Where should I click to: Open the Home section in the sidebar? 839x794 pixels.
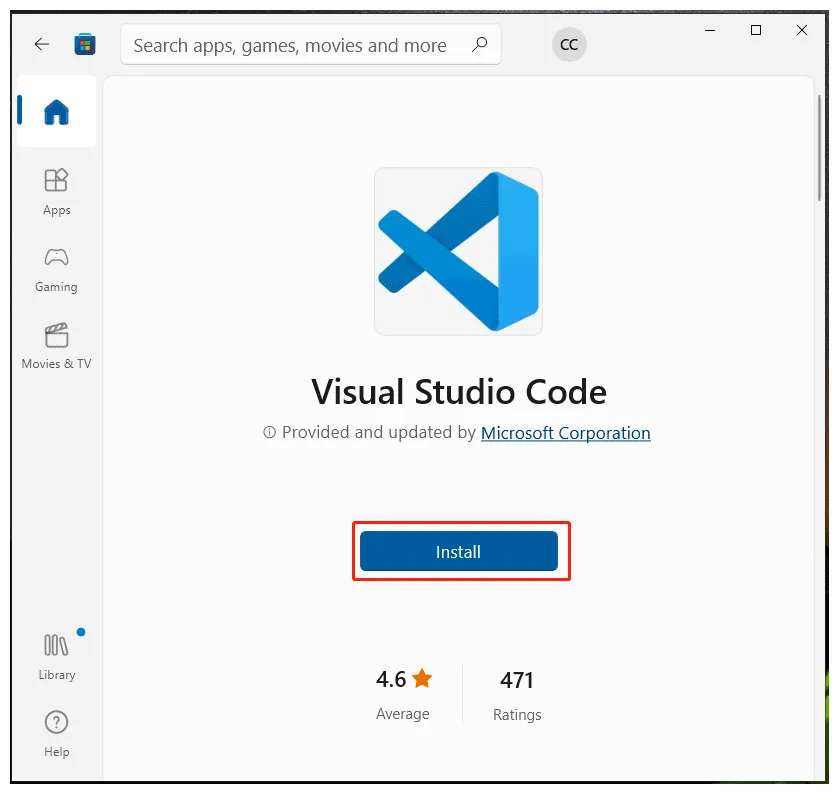tap(56, 112)
